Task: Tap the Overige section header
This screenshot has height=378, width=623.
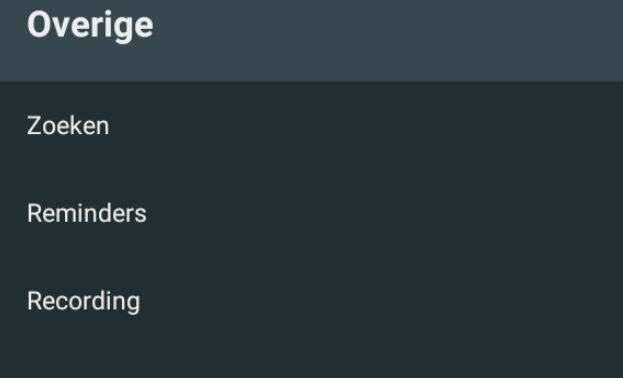Action: coord(312,40)
